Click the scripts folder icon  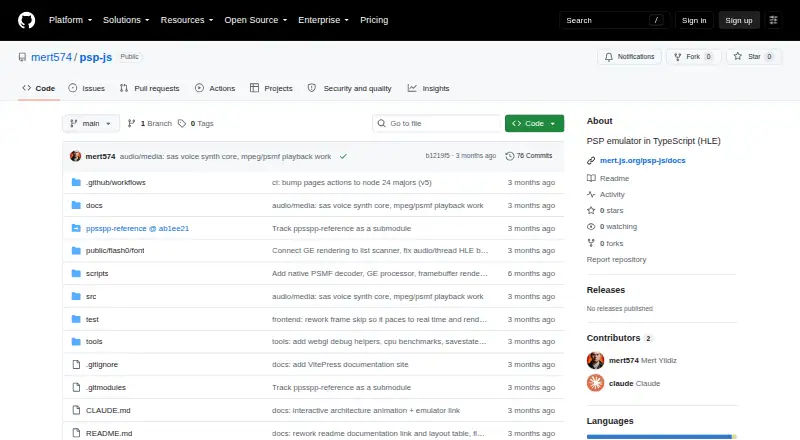pos(76,274)
